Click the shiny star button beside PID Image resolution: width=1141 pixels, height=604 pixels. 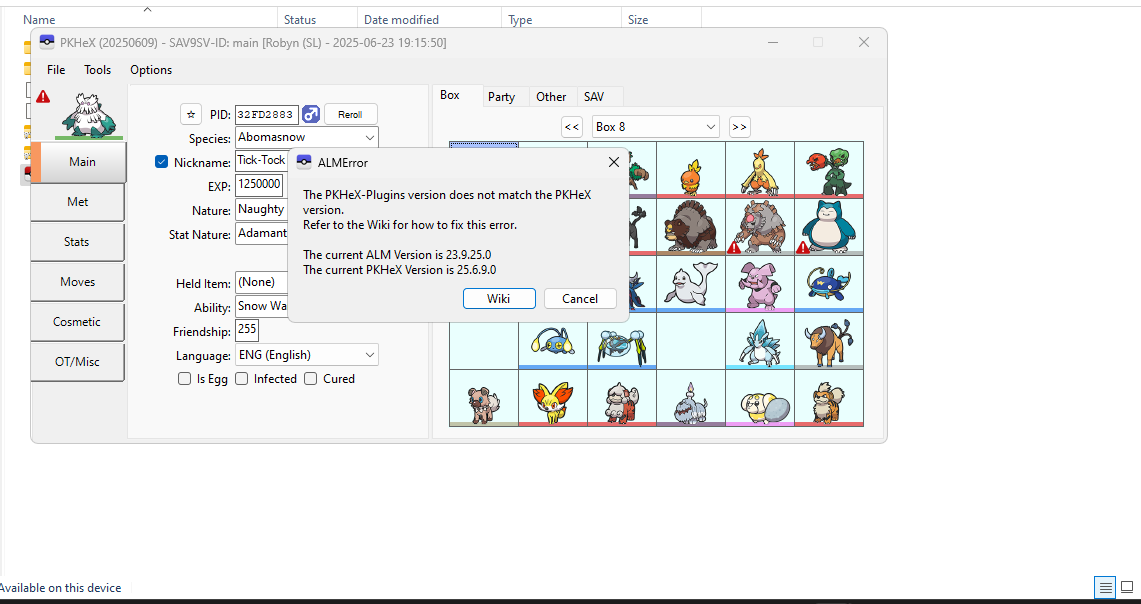[x=191, y=114]
